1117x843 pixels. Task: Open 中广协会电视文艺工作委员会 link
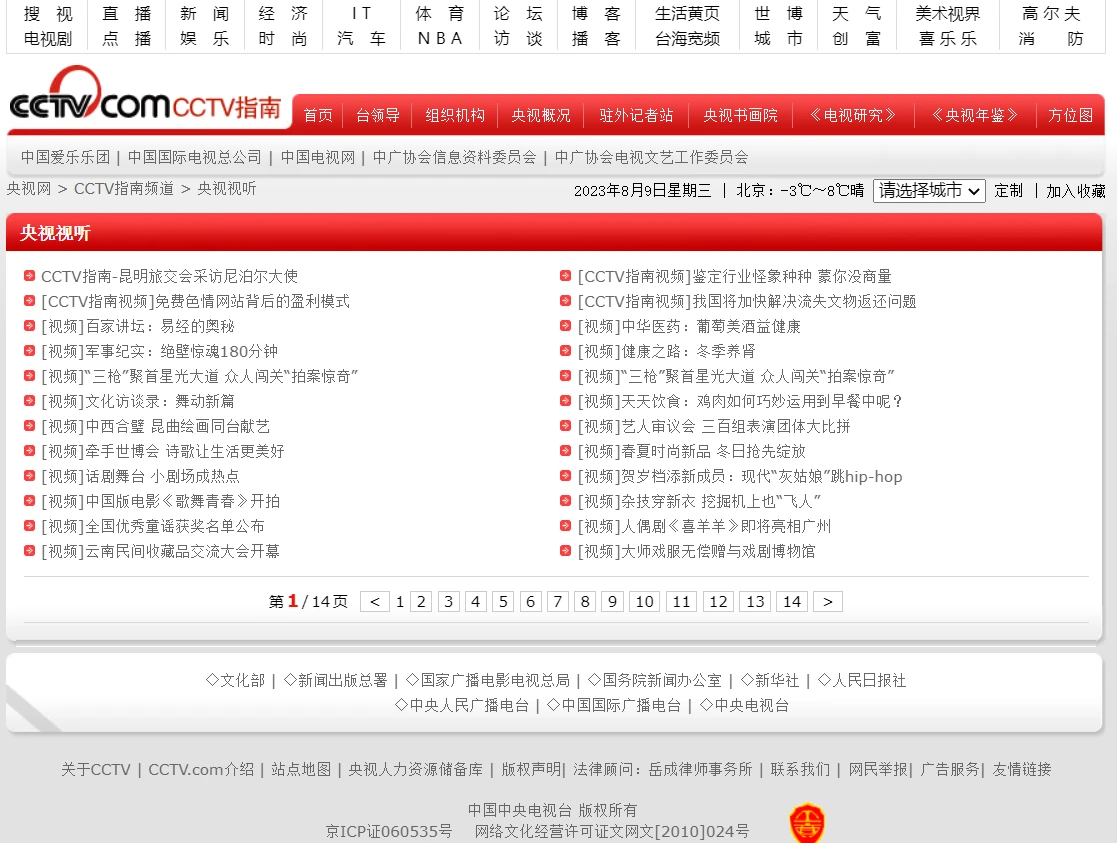(x=651, y=157)
